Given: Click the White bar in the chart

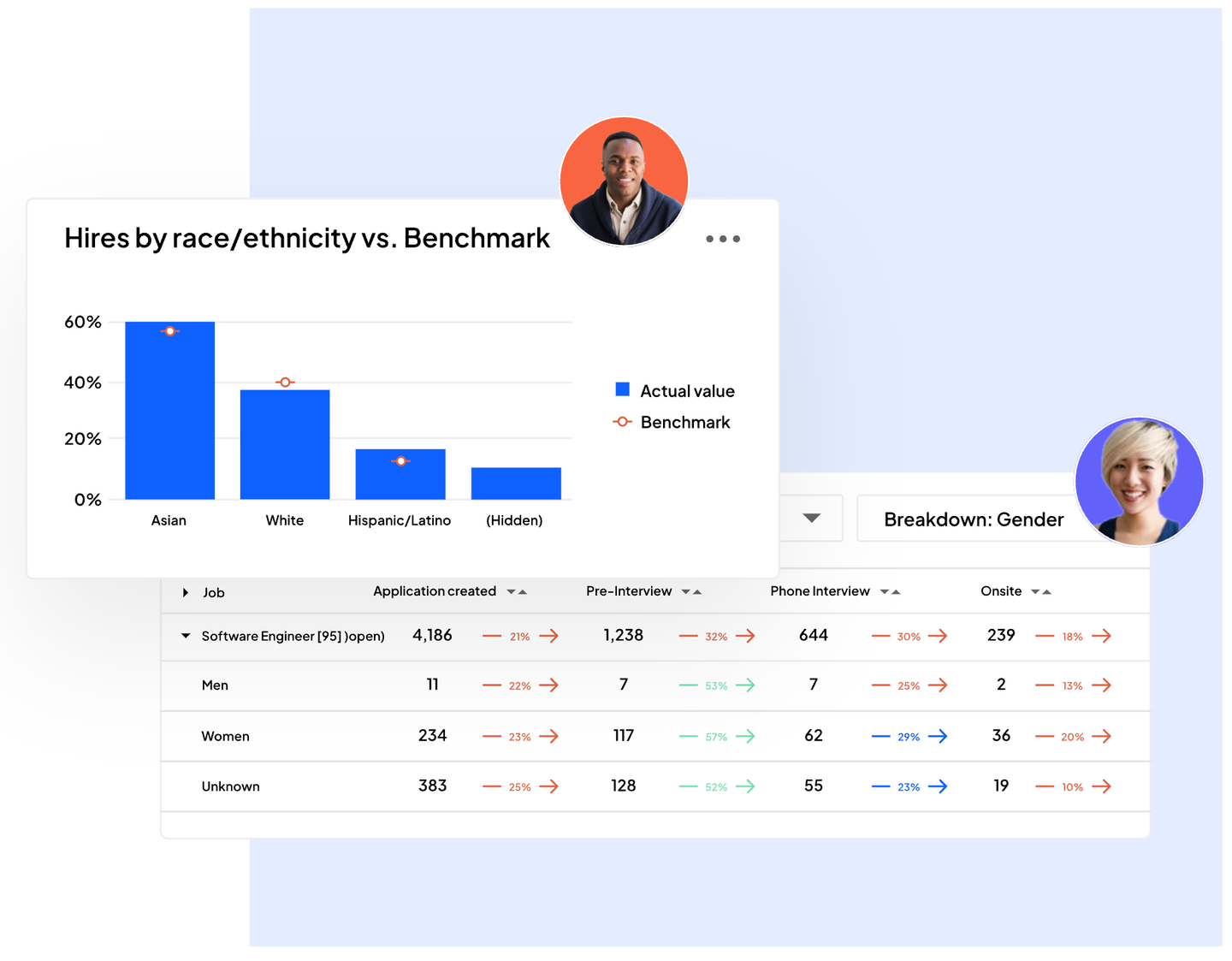Looking at the screenshot, I should pyautogui.click(x=285, y=445).
